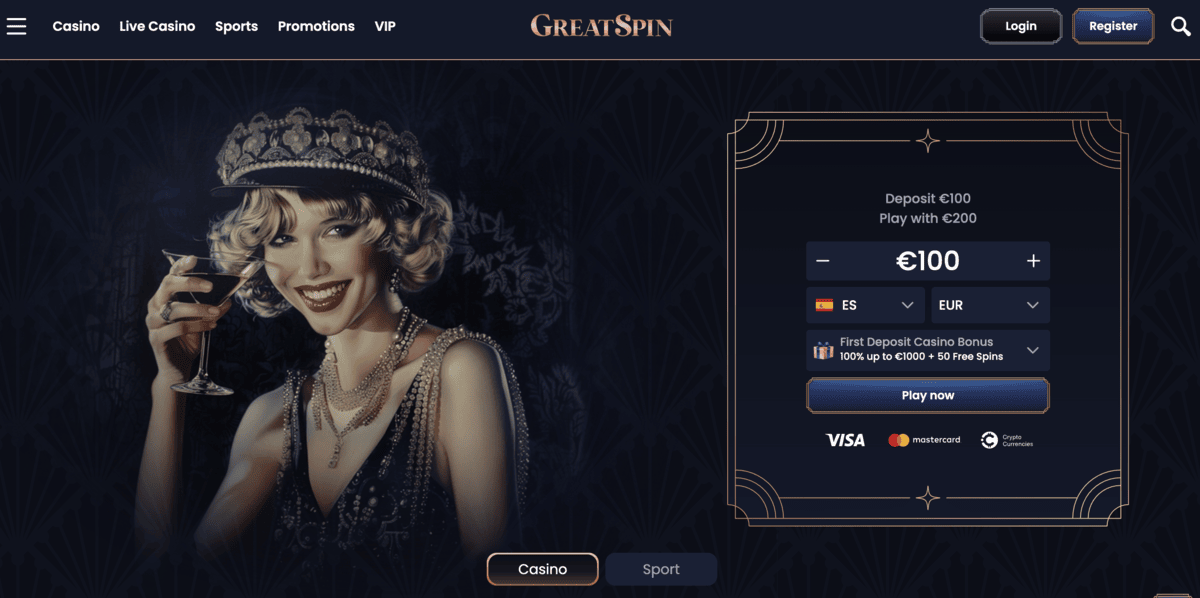The image size is (1200, 598).
Task: Click the Register button
Action: pyautogui.click(x=1113, y=26)
